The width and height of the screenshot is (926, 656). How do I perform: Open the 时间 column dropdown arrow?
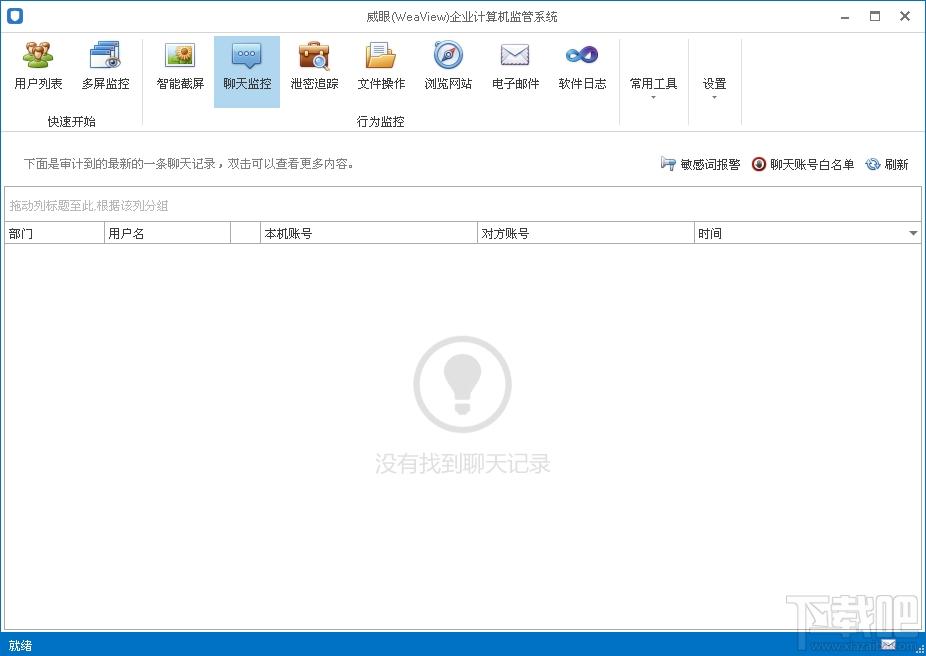(913, 234)
